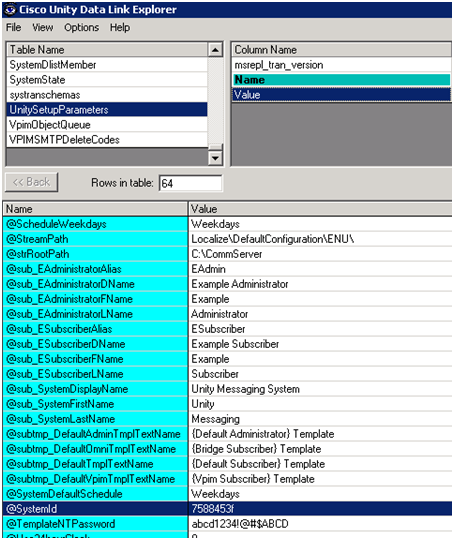This screenshot has width=454, height=540.
Task: Select the VpimObjectQueue table
Action: pyautogui.click(x=107, y=125)
